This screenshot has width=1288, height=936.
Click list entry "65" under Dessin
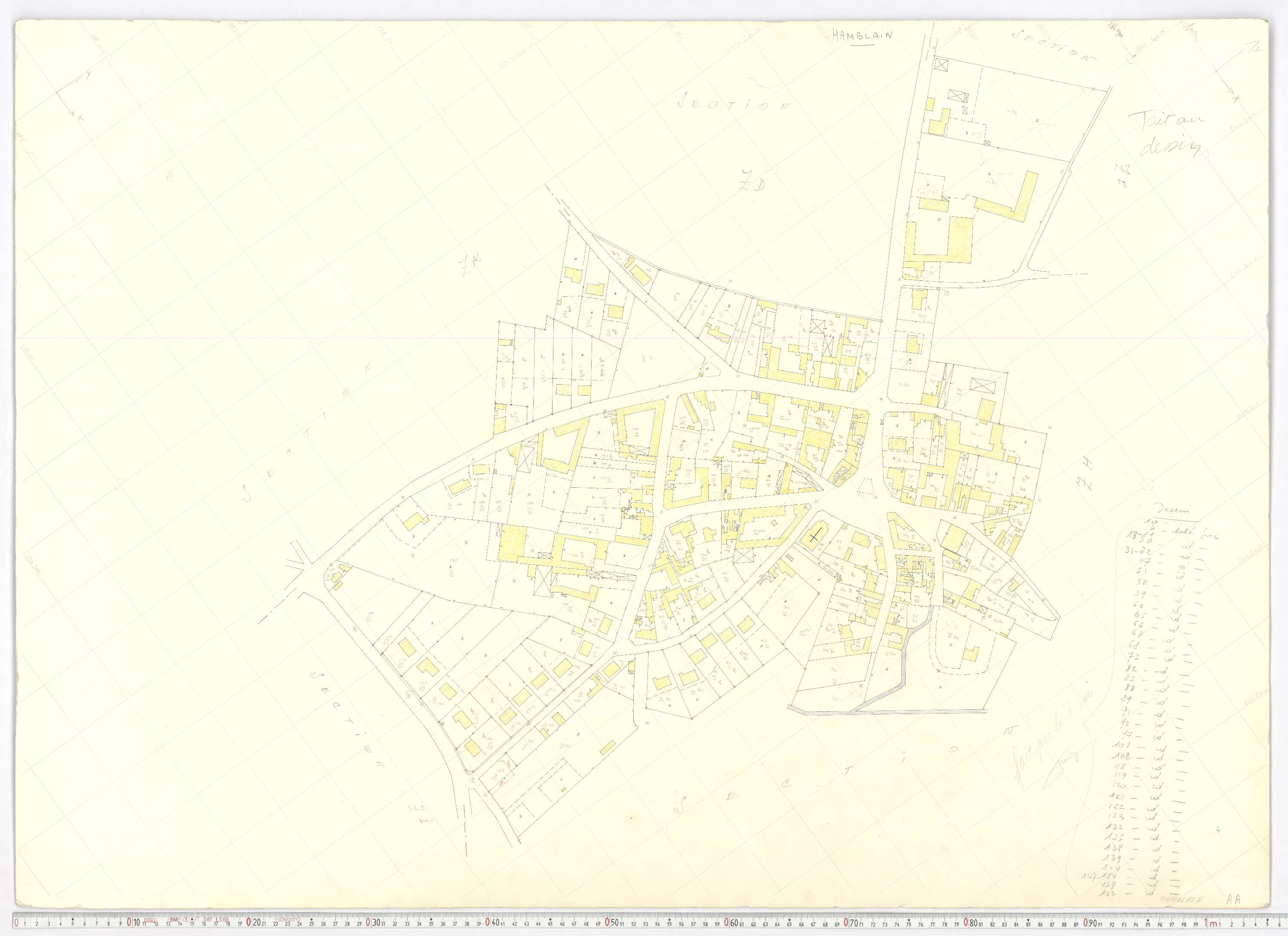click(1140, 614)
